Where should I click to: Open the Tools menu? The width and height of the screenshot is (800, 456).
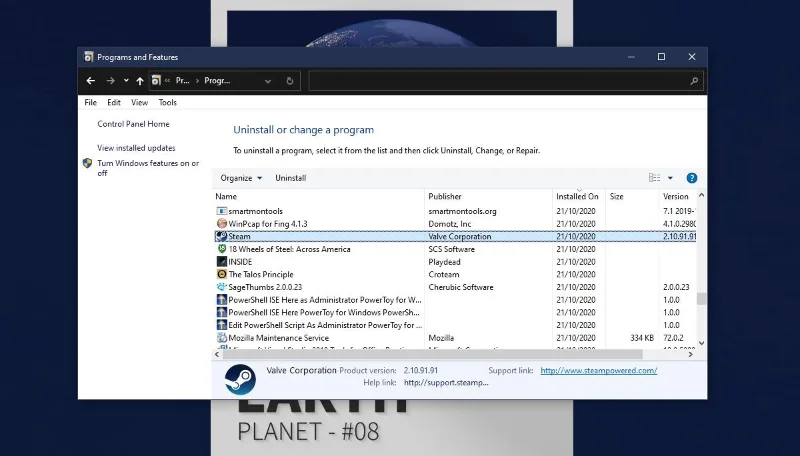167,103
